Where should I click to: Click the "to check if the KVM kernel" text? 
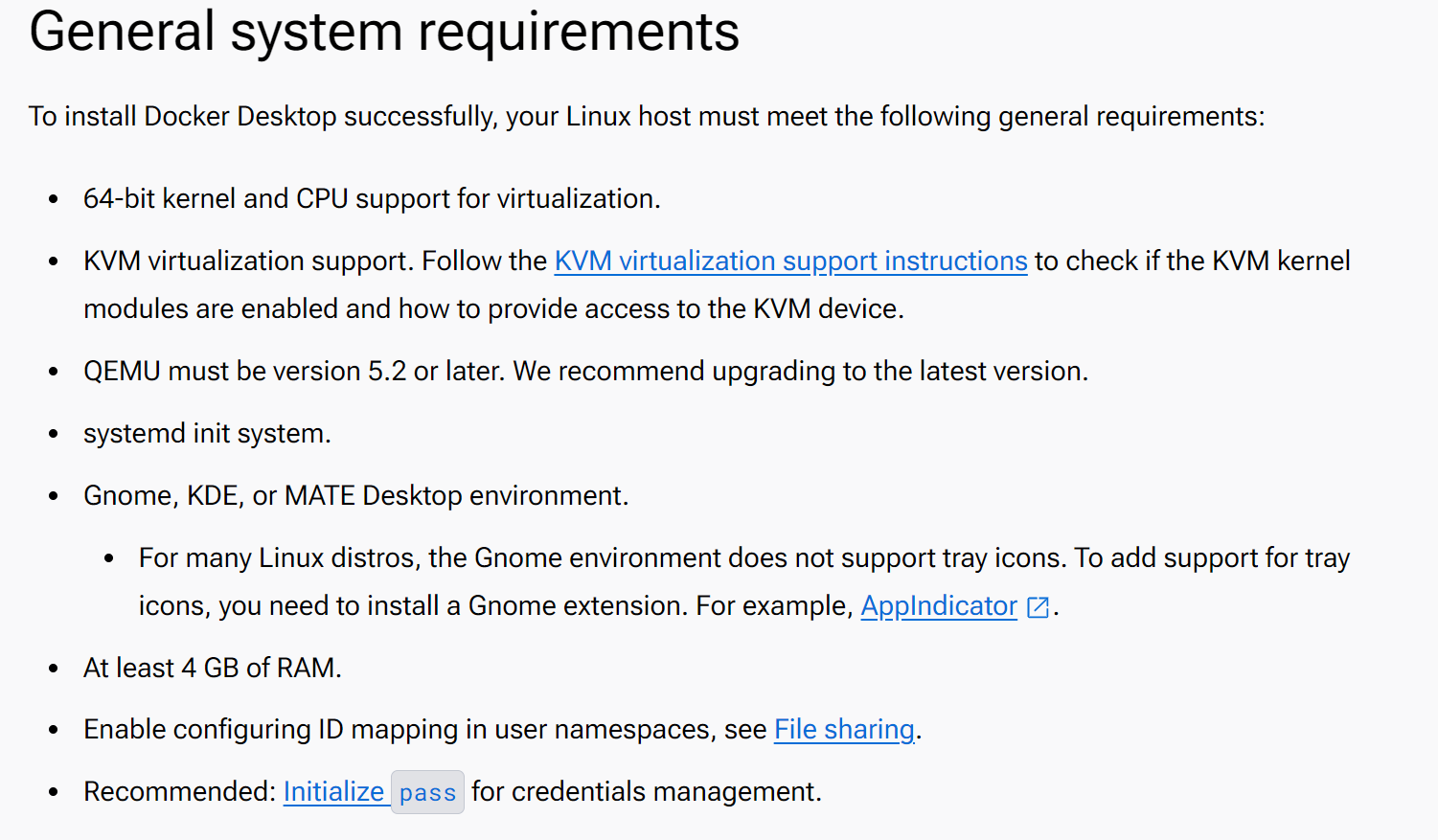1192,261
